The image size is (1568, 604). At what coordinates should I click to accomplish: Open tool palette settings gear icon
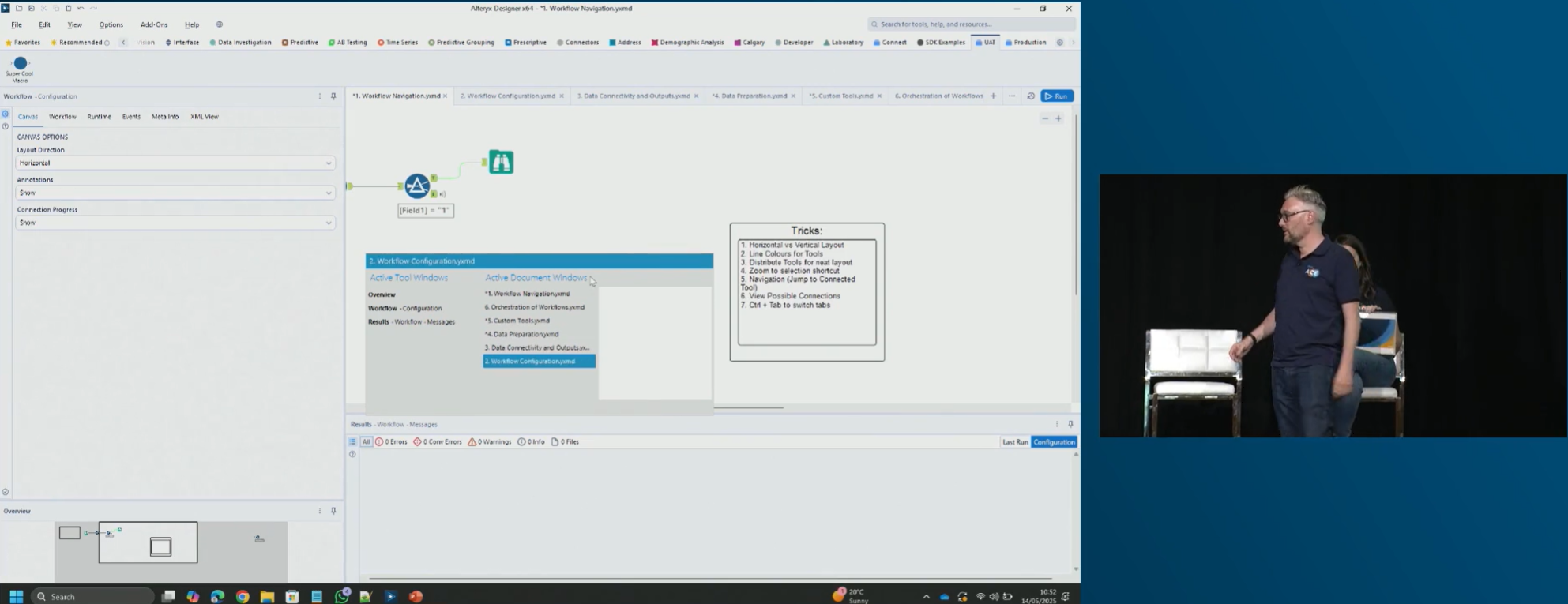(x=1060, y=43)
